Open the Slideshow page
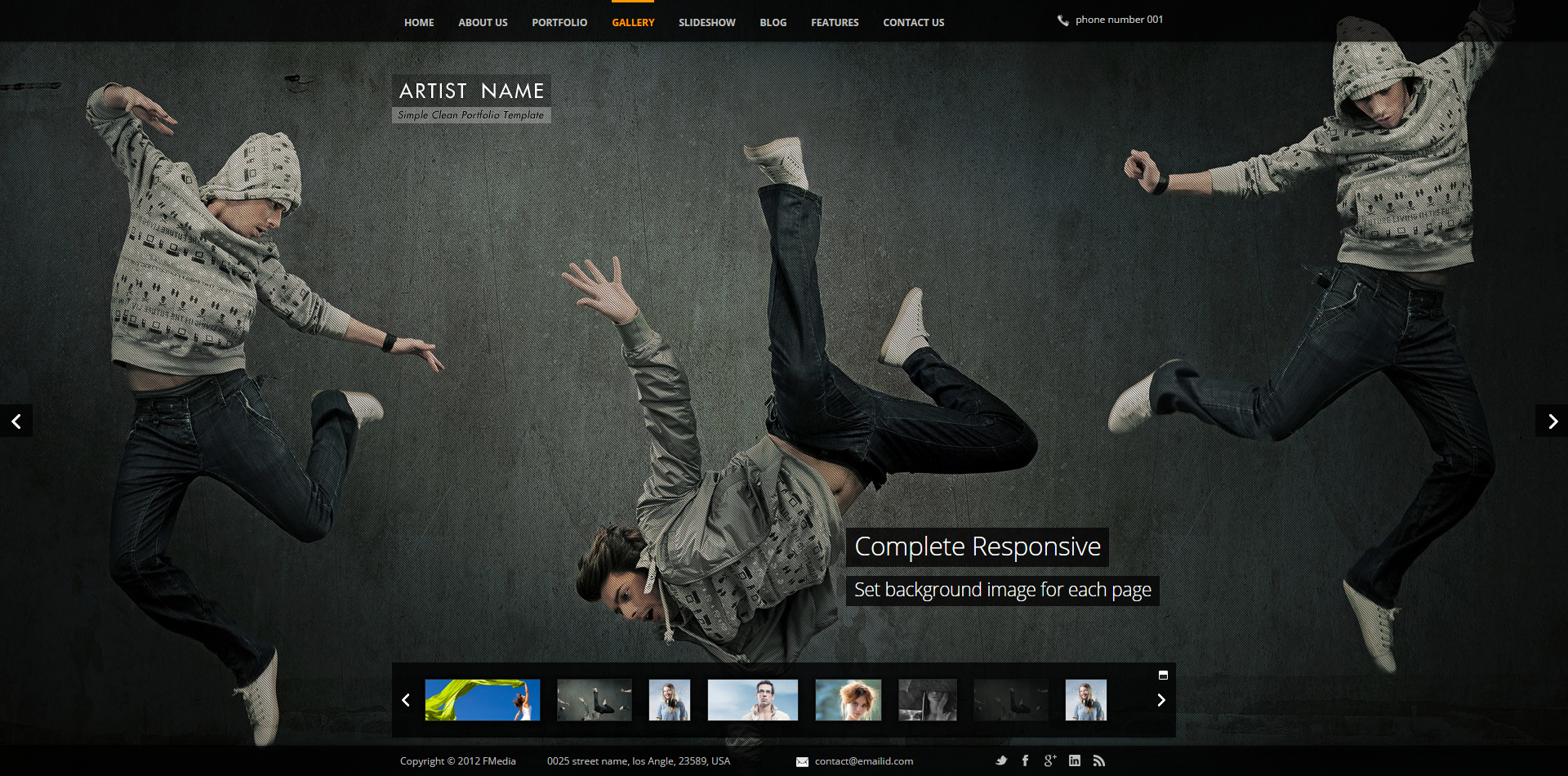Viewport: 1568px width, 776px height. point(707,22)
